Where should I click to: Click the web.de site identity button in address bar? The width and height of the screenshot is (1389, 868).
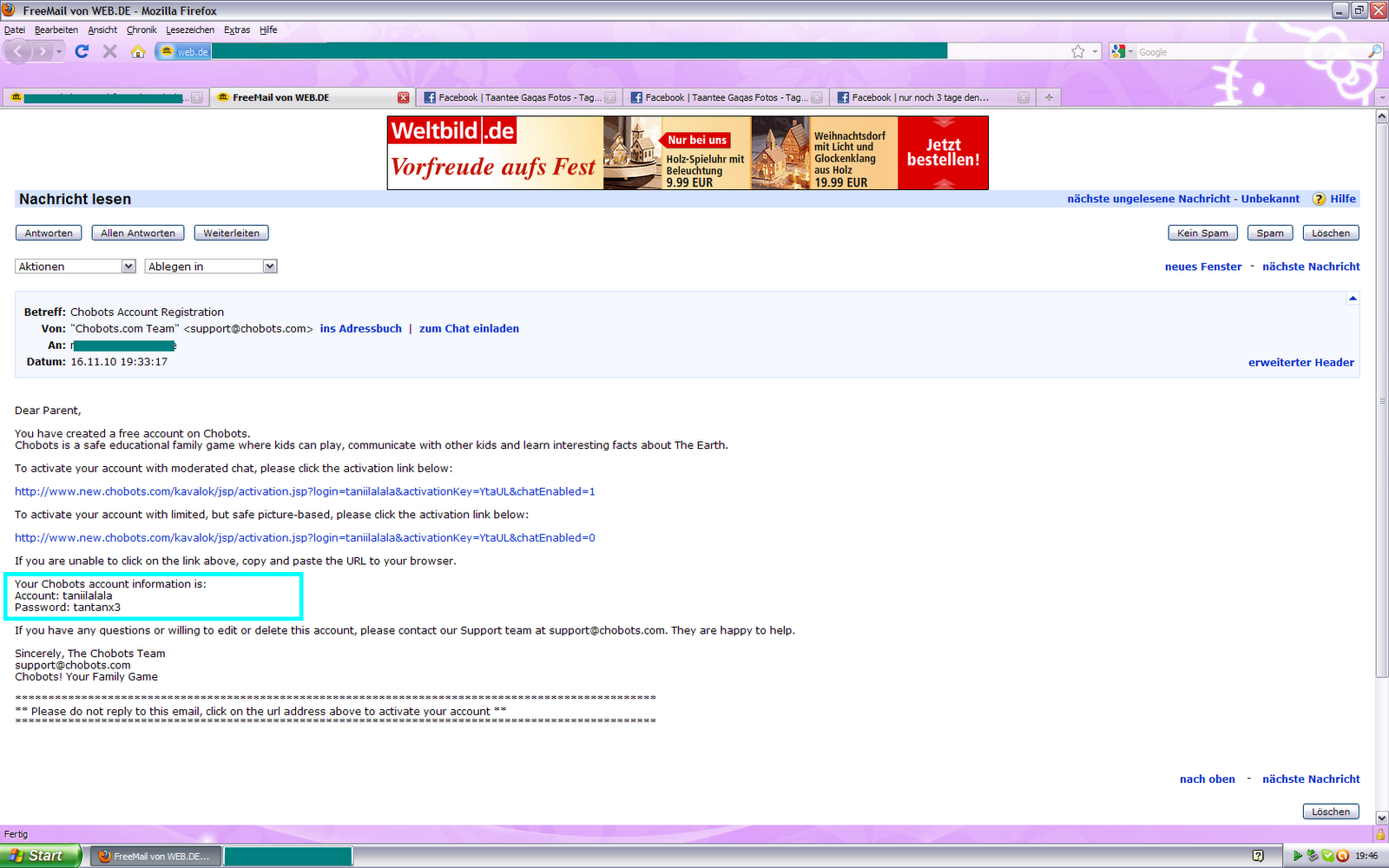point(184,51)
